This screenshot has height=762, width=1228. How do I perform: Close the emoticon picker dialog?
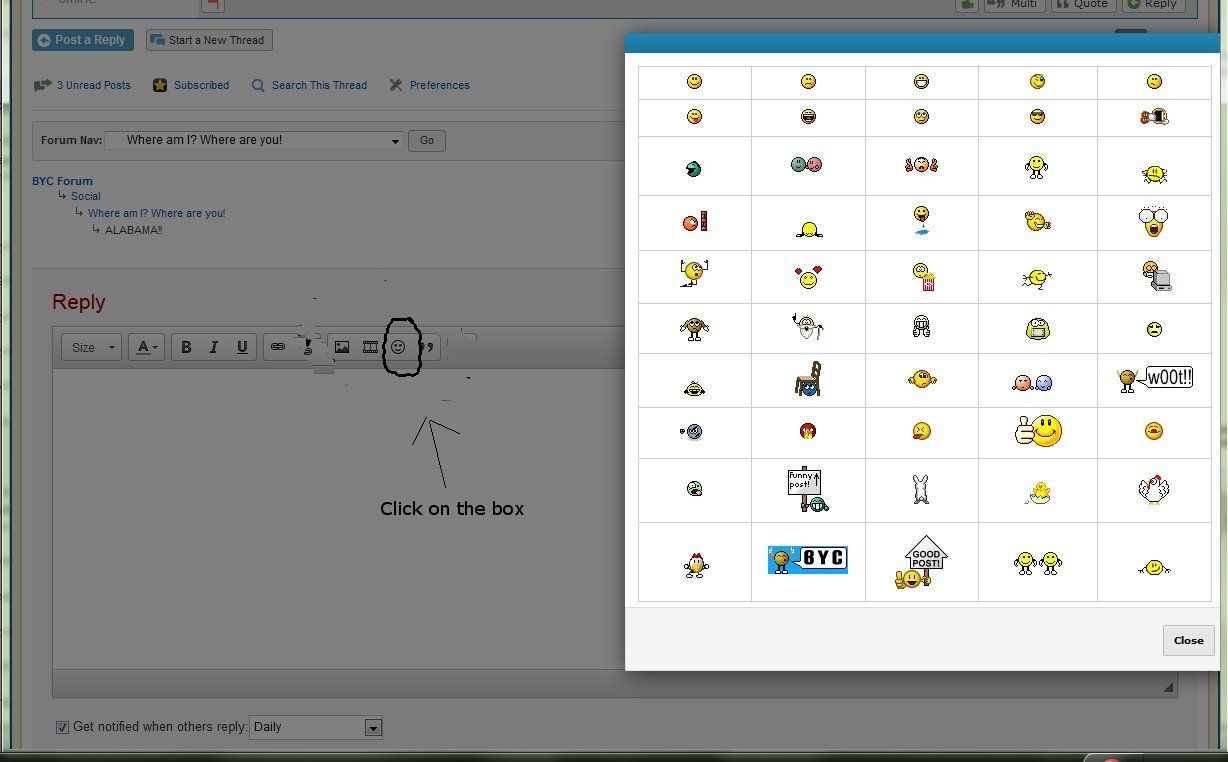point(1187,640)
